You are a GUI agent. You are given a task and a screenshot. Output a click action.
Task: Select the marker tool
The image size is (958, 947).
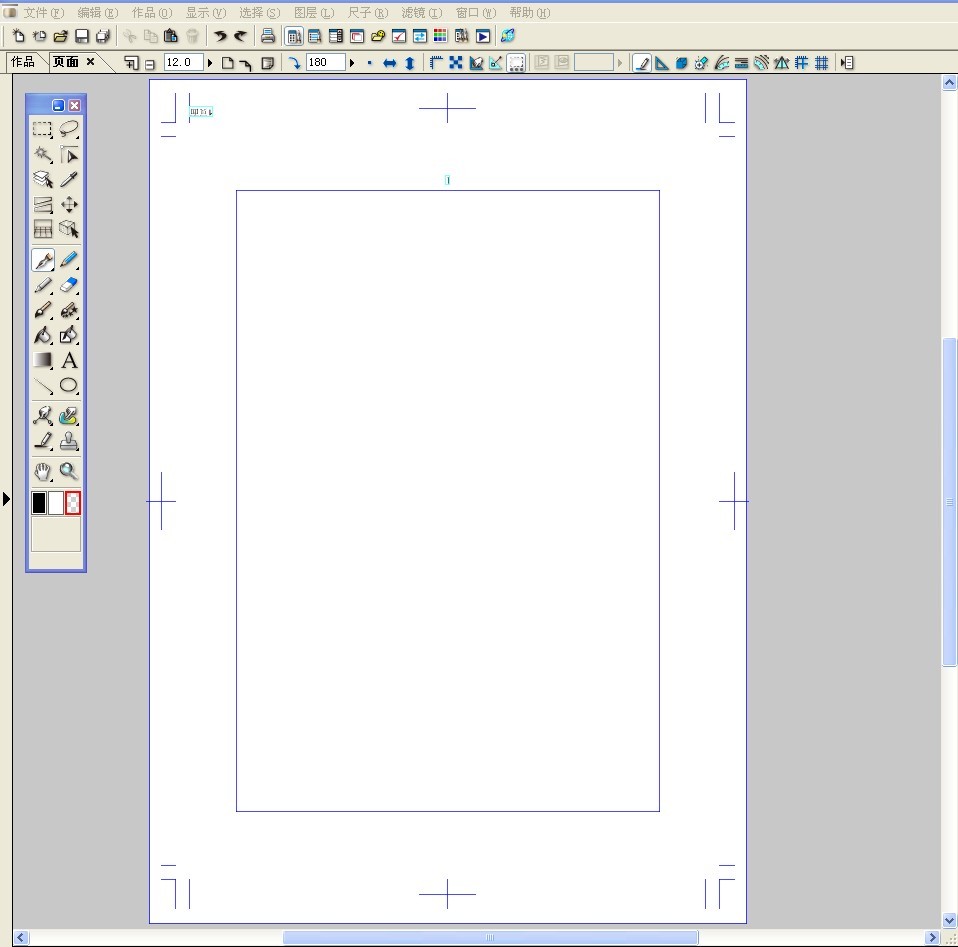tap(42, 285)
